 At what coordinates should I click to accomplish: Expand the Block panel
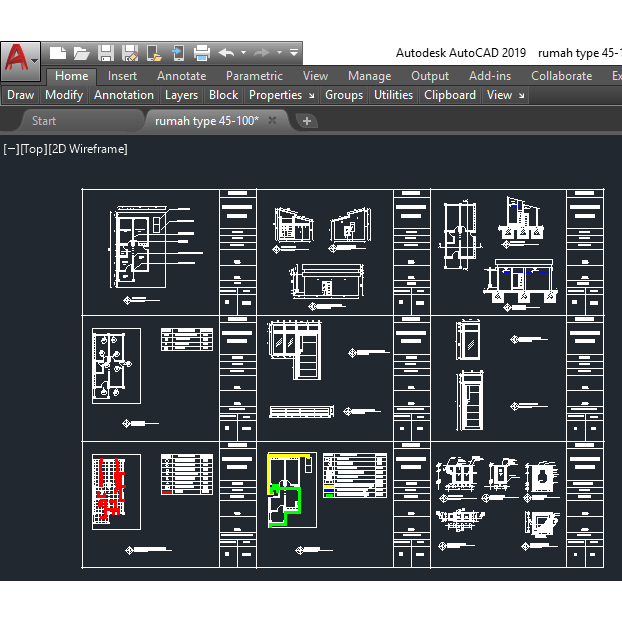click(223, 95)
